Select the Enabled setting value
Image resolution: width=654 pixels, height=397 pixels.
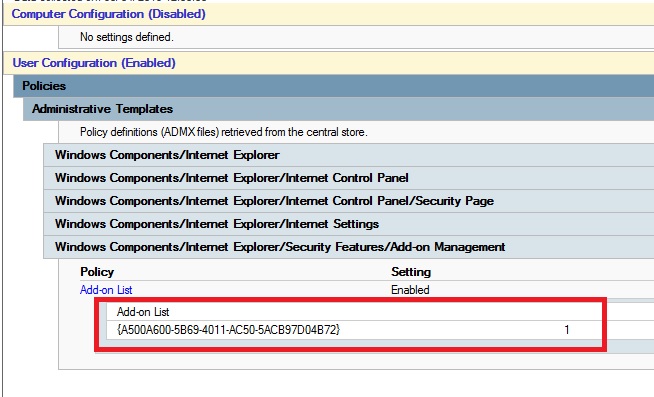point(410,290)
